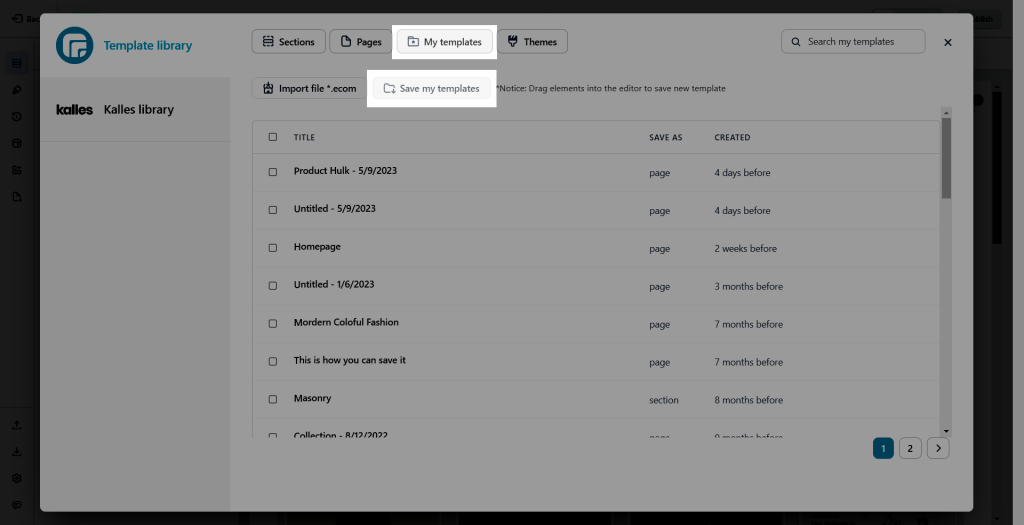Screen dimensions: 1024x525
Task: Click the SAVE AS column header
Action: [x=665, y=137]
